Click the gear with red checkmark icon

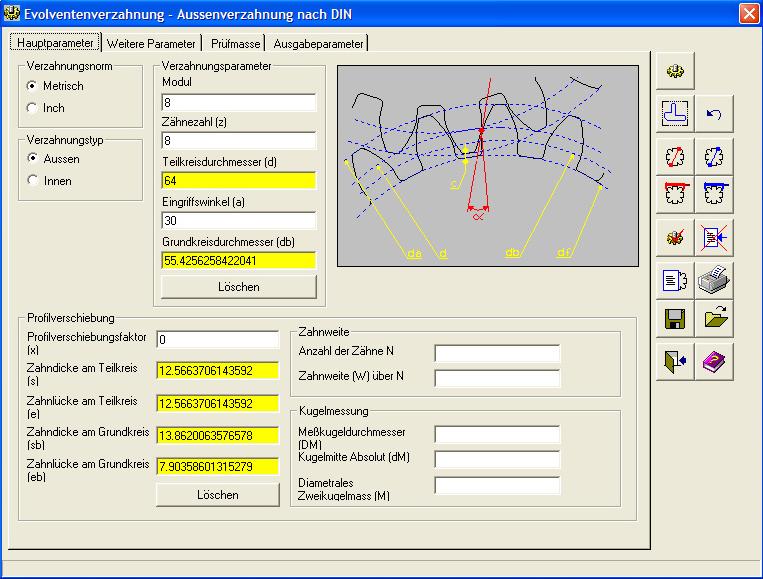[x=675, y=237]
